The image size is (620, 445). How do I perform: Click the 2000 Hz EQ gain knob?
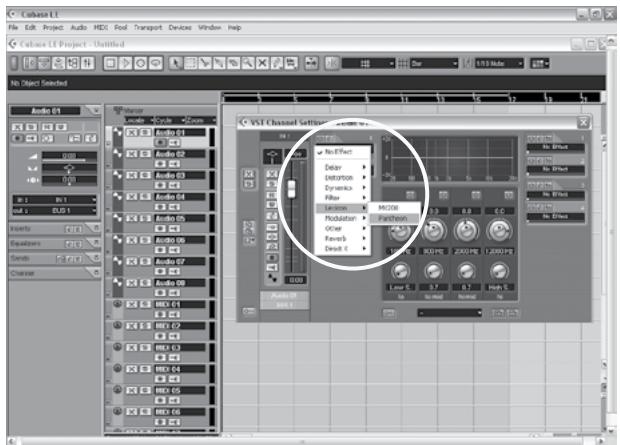pyautogui.click(x=467, y=230)
